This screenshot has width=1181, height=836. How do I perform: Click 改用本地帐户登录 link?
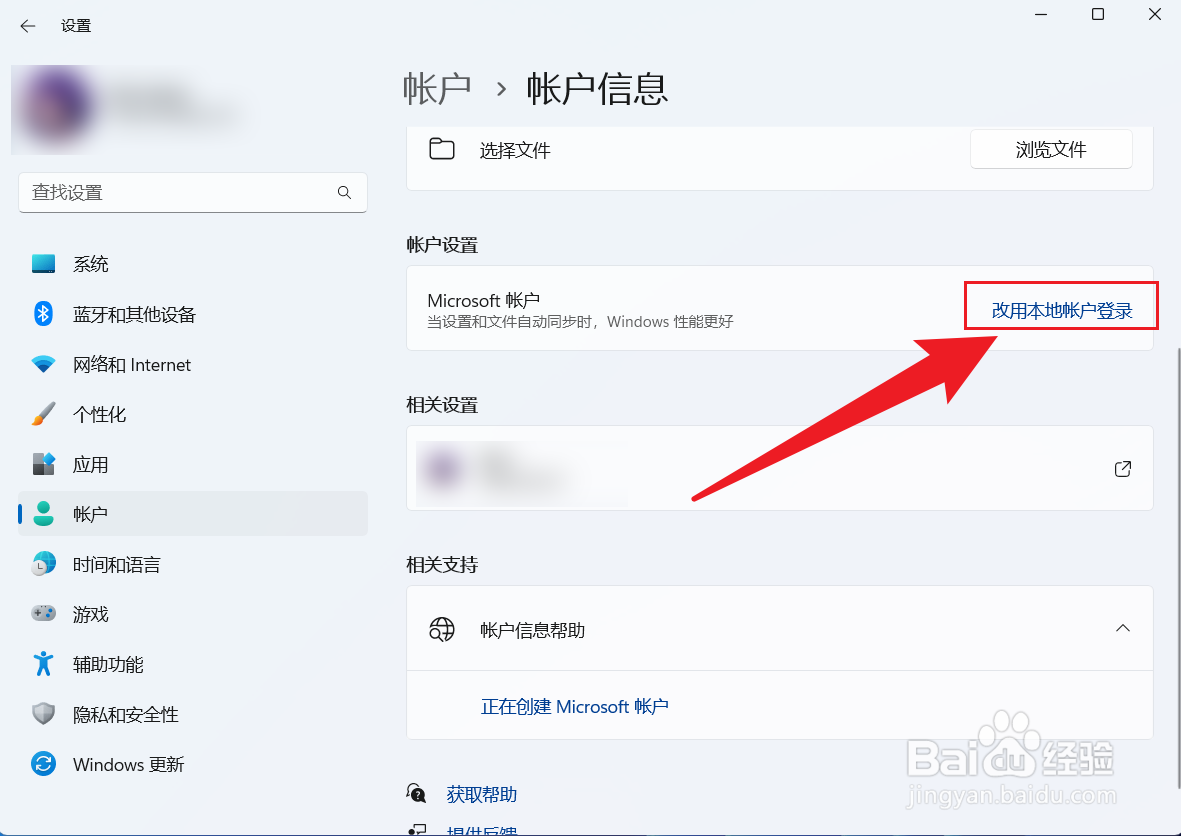(1061, 311)
